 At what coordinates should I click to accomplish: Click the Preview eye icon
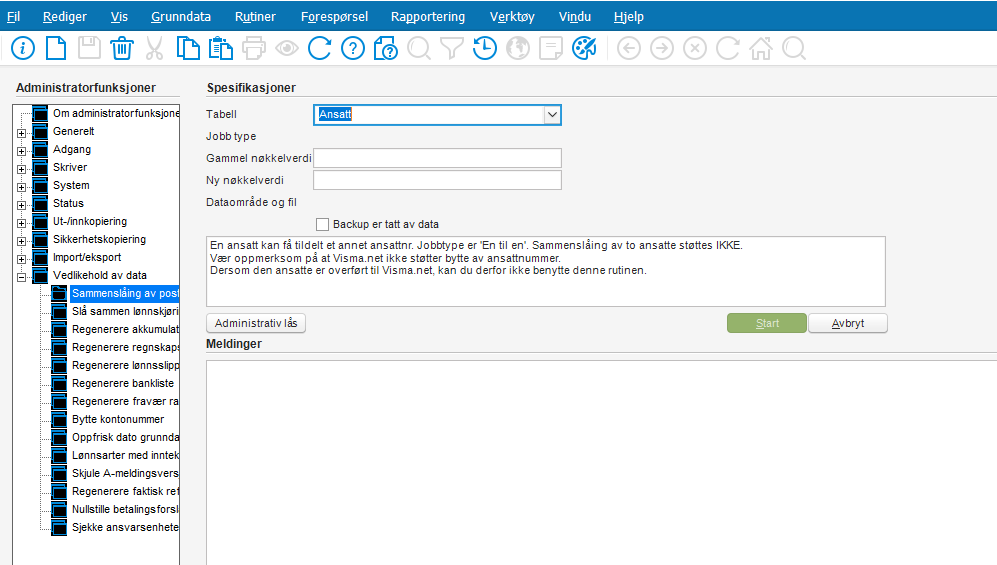(287, 48)
